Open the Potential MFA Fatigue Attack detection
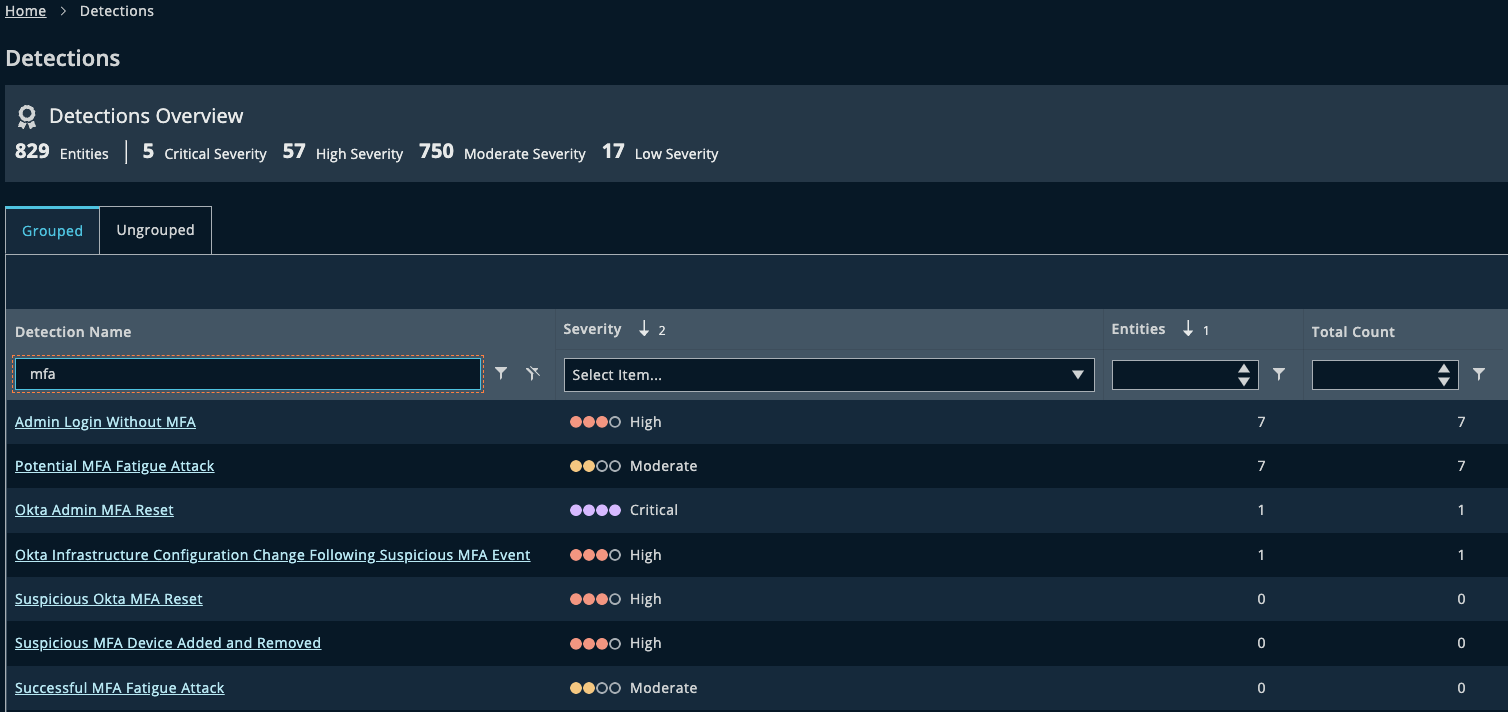The width and height of the screenshot is (1508, 712). tap(114, 466)
